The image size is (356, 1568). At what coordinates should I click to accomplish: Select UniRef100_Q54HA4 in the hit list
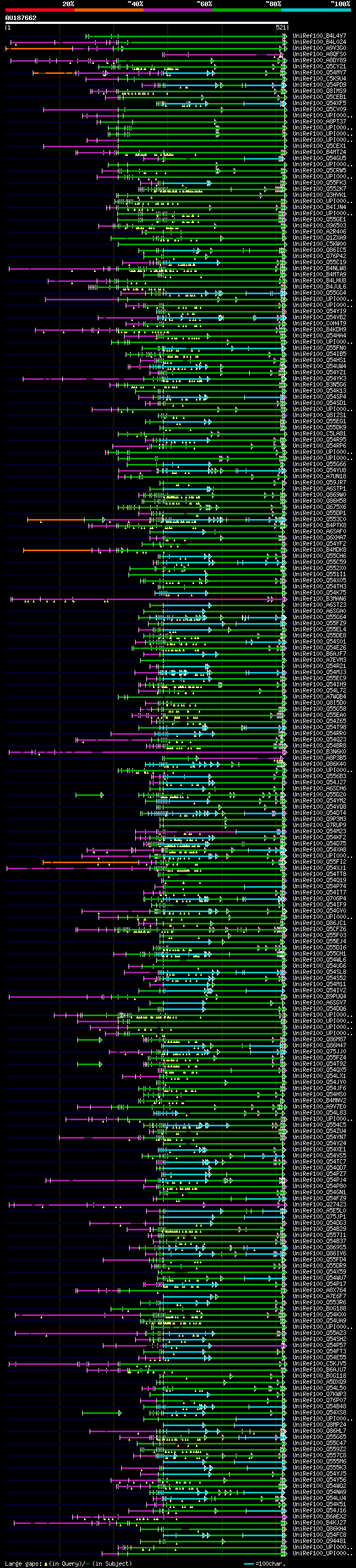point(319,335)
